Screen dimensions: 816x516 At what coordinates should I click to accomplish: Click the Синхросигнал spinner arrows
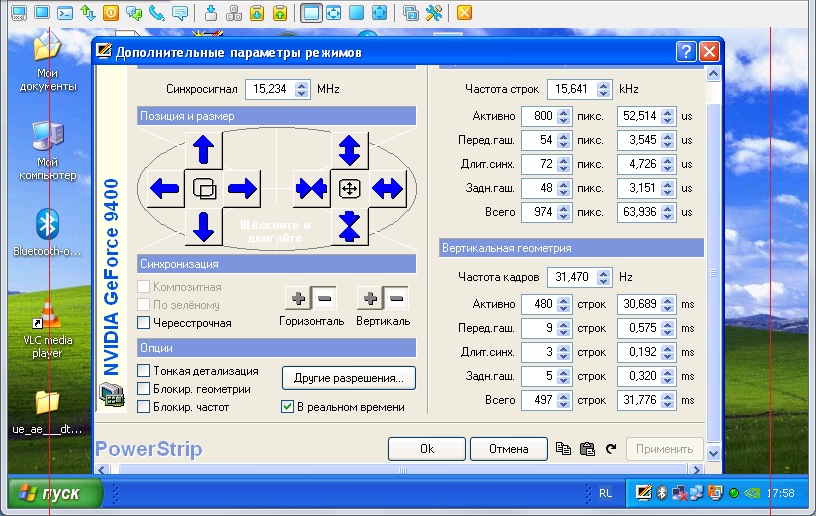click(x=302, y=89)
